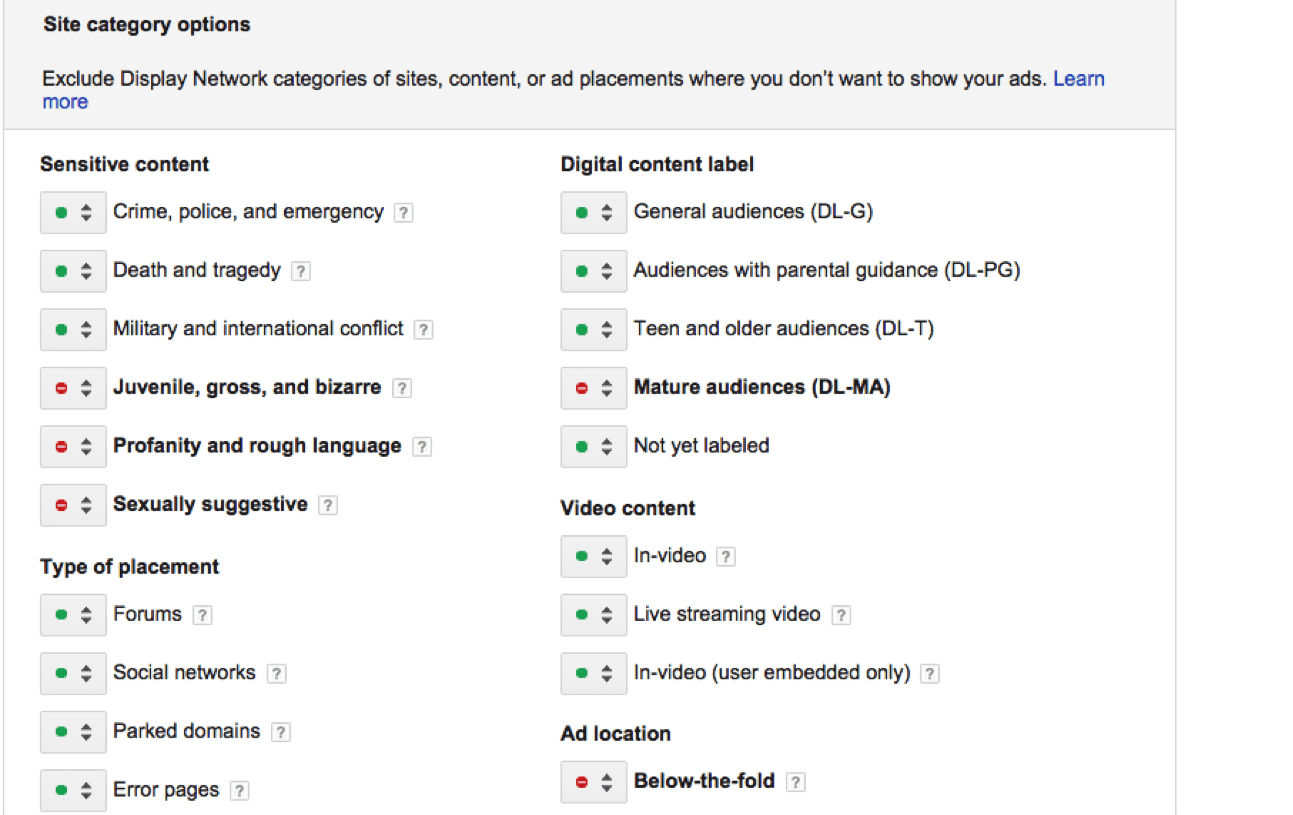Expand status selector for Not yet labeled

(594, 447)
